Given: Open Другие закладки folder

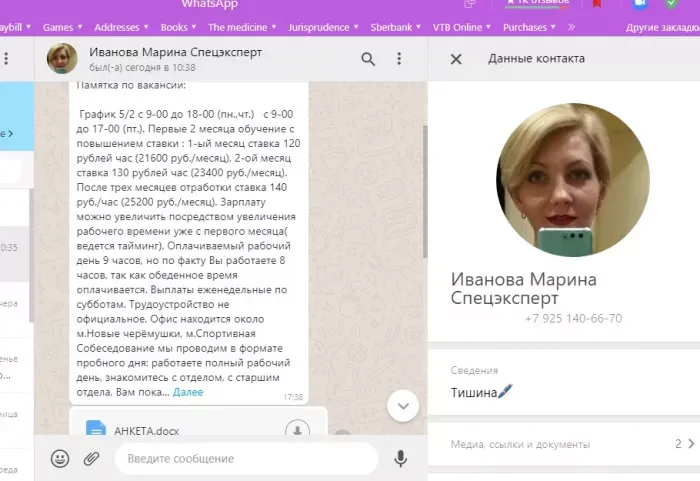Looking at the screenshot, I should 662,27.
